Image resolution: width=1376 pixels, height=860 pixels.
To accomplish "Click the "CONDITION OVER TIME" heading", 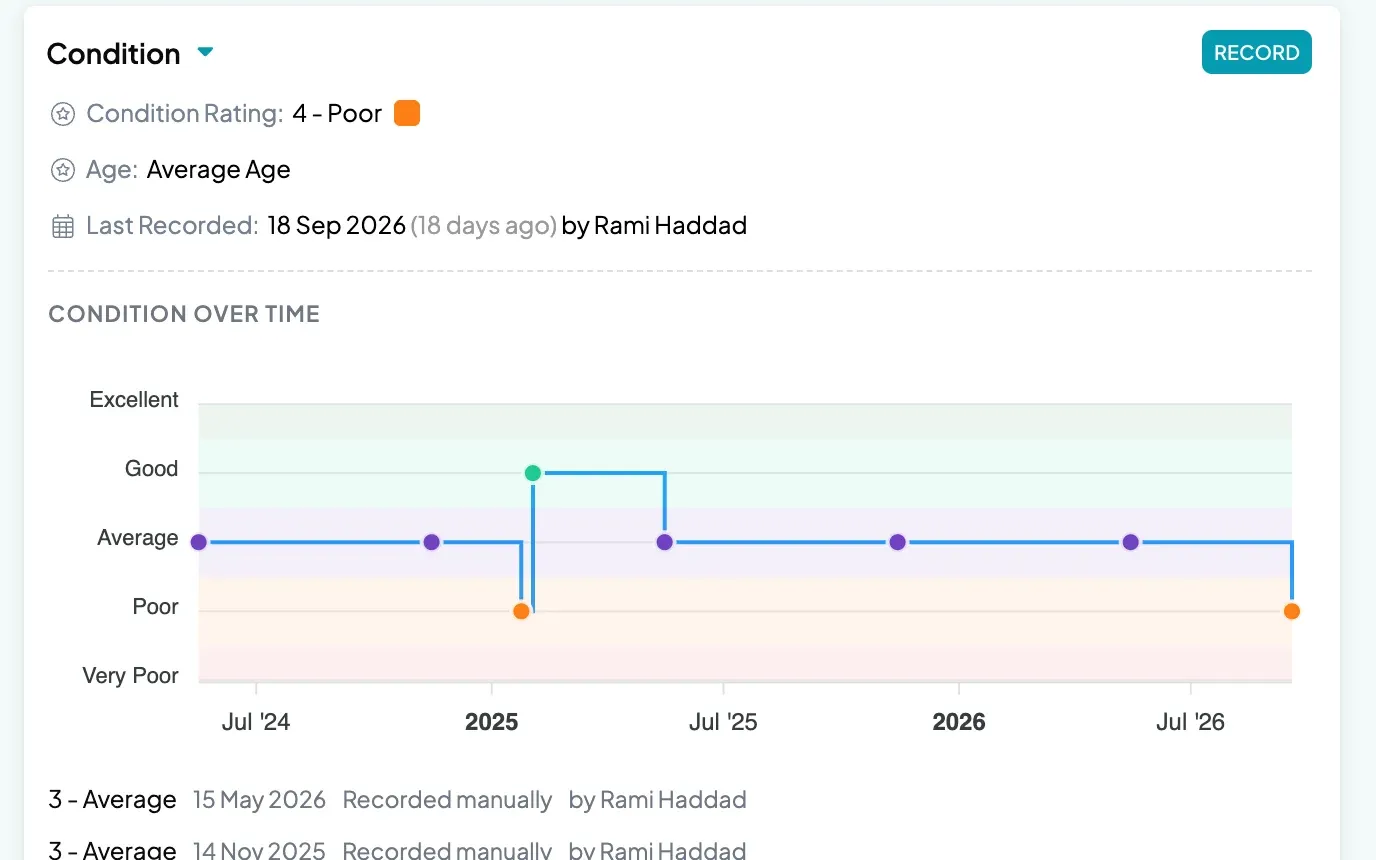I will pos(184,314).
